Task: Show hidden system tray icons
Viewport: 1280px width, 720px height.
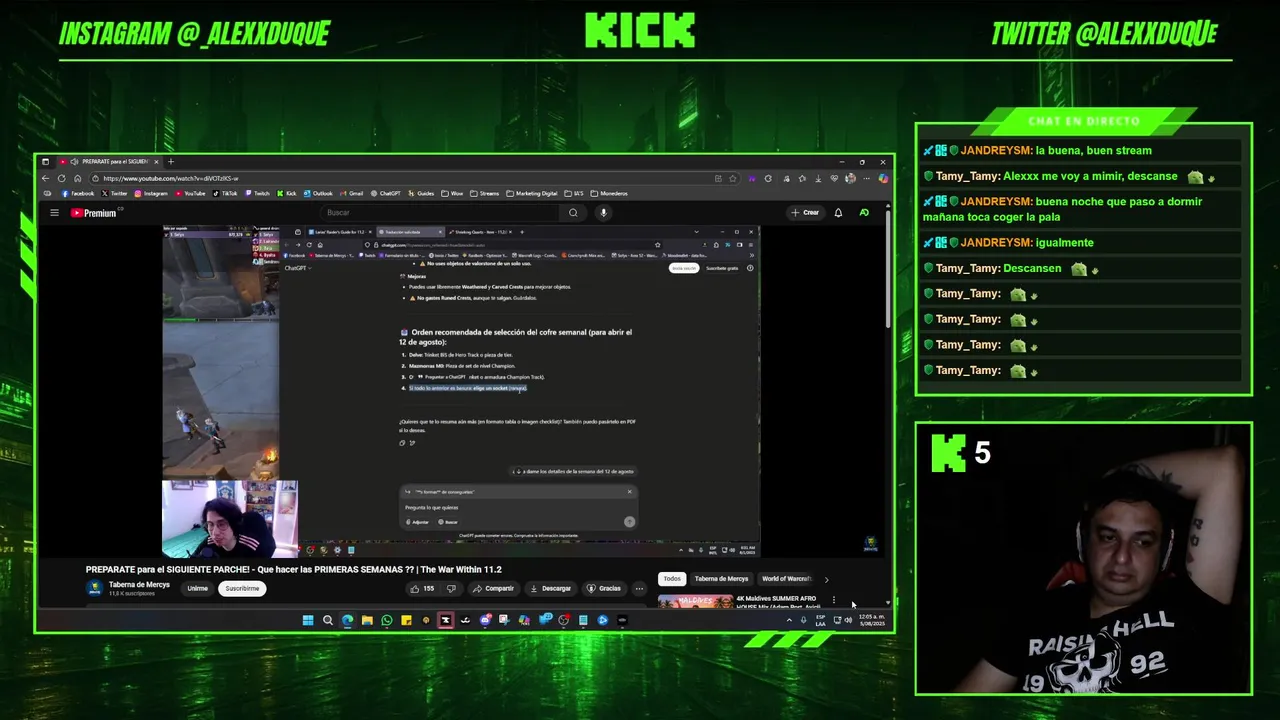Action: (x=789, y=620)
